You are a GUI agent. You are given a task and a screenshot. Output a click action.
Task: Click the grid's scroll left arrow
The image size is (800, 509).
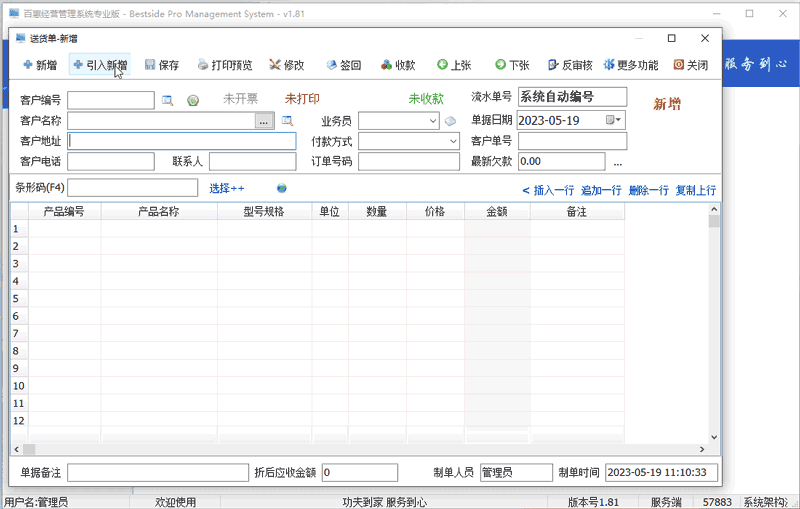click(x=17, y=449)
